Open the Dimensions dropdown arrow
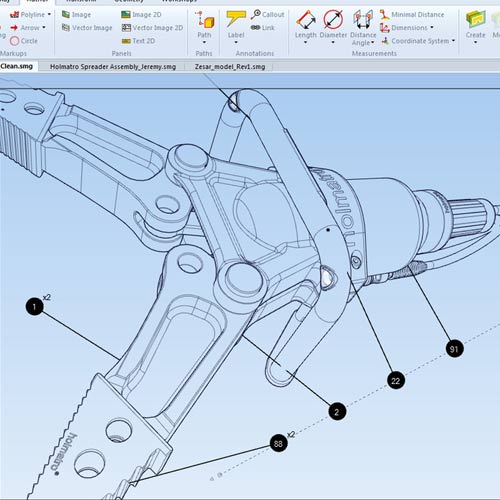500x500 pixels. click(x=432, y=27)
